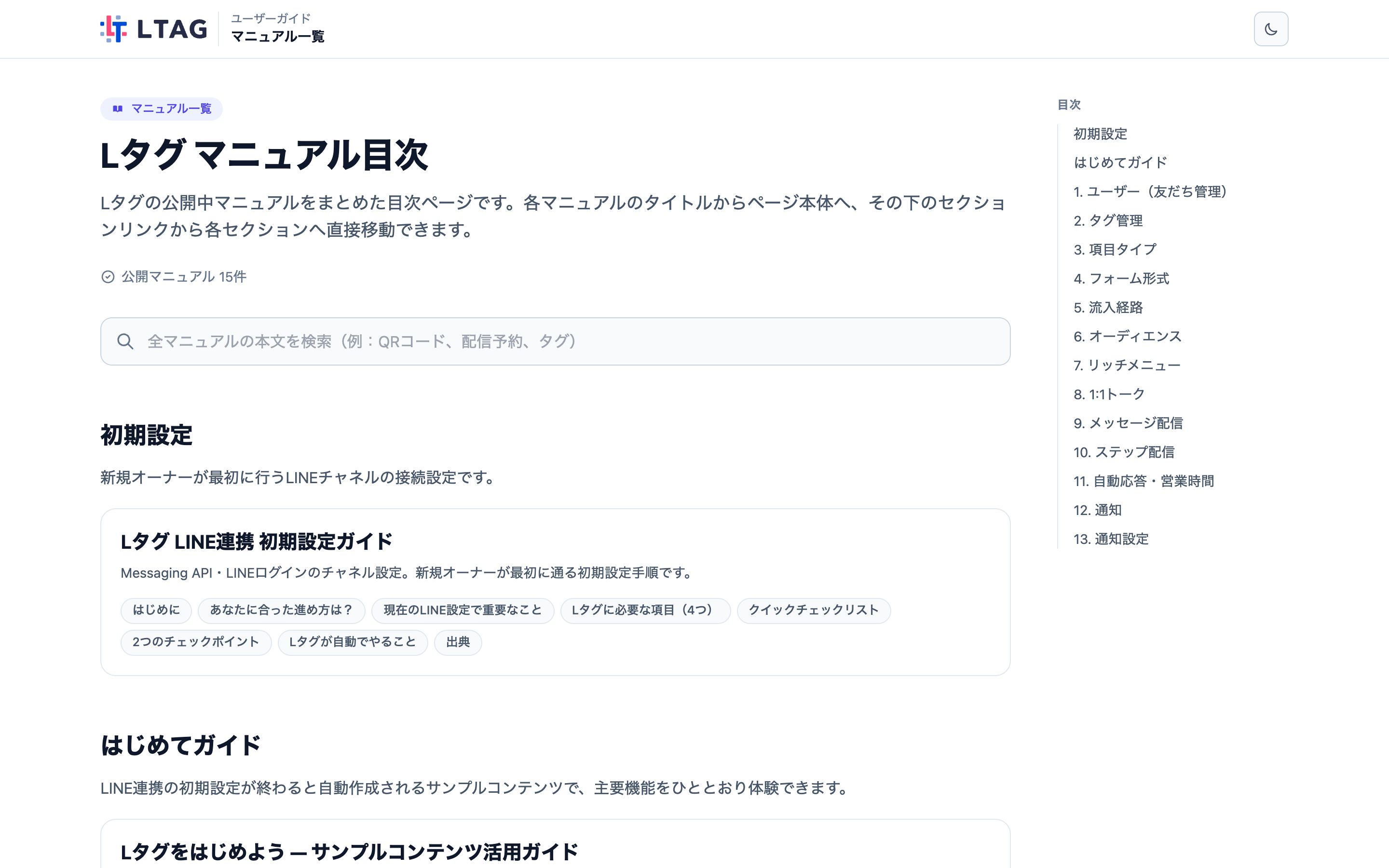This screenshot has height=868, width=1389.
Task: Select 7. リッチメニュー in contents sidebar
Action: click(x=1127, y=365)
